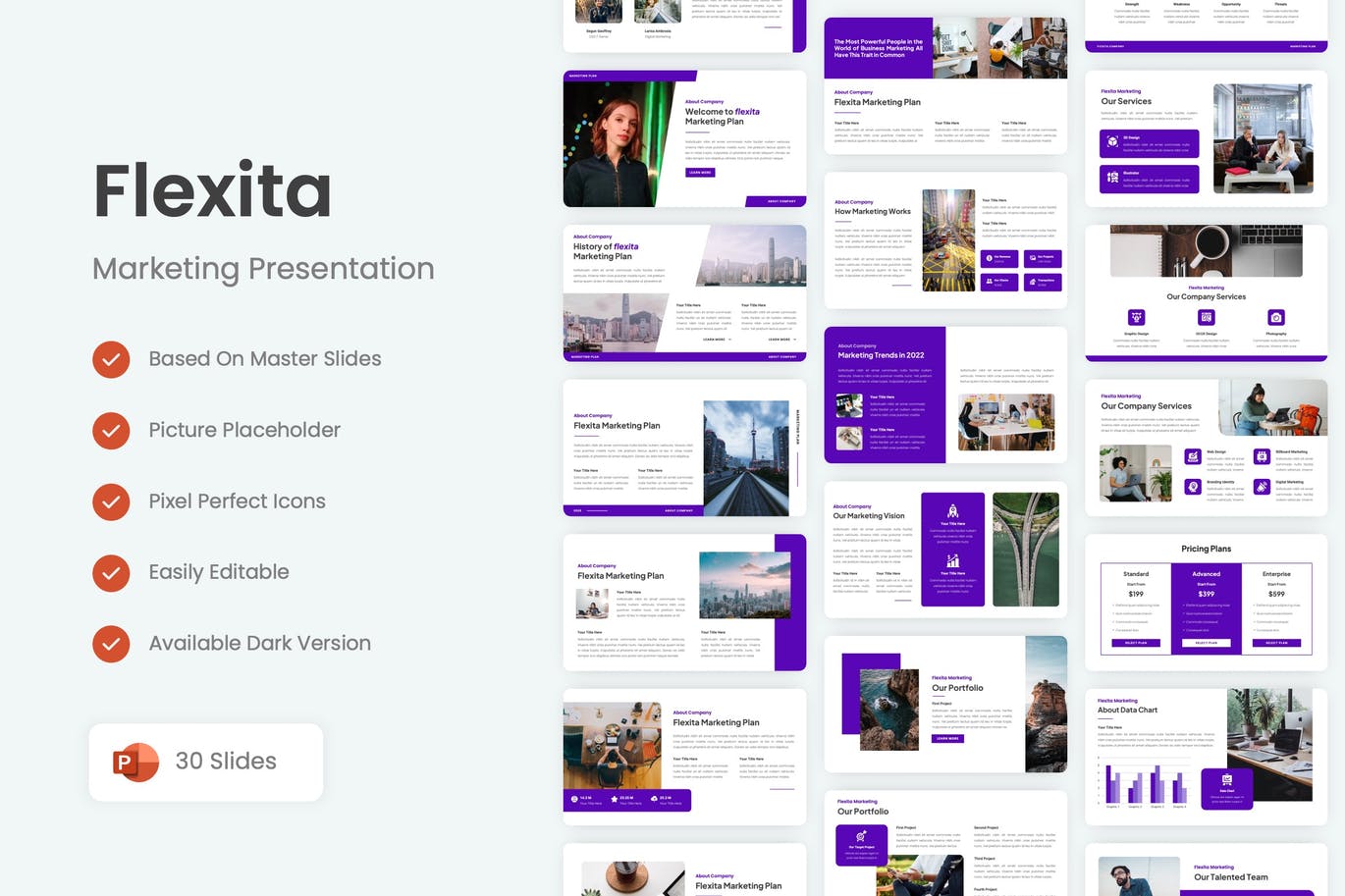Toggle the Available Dark Version checkmark

[x=111, y=644]
